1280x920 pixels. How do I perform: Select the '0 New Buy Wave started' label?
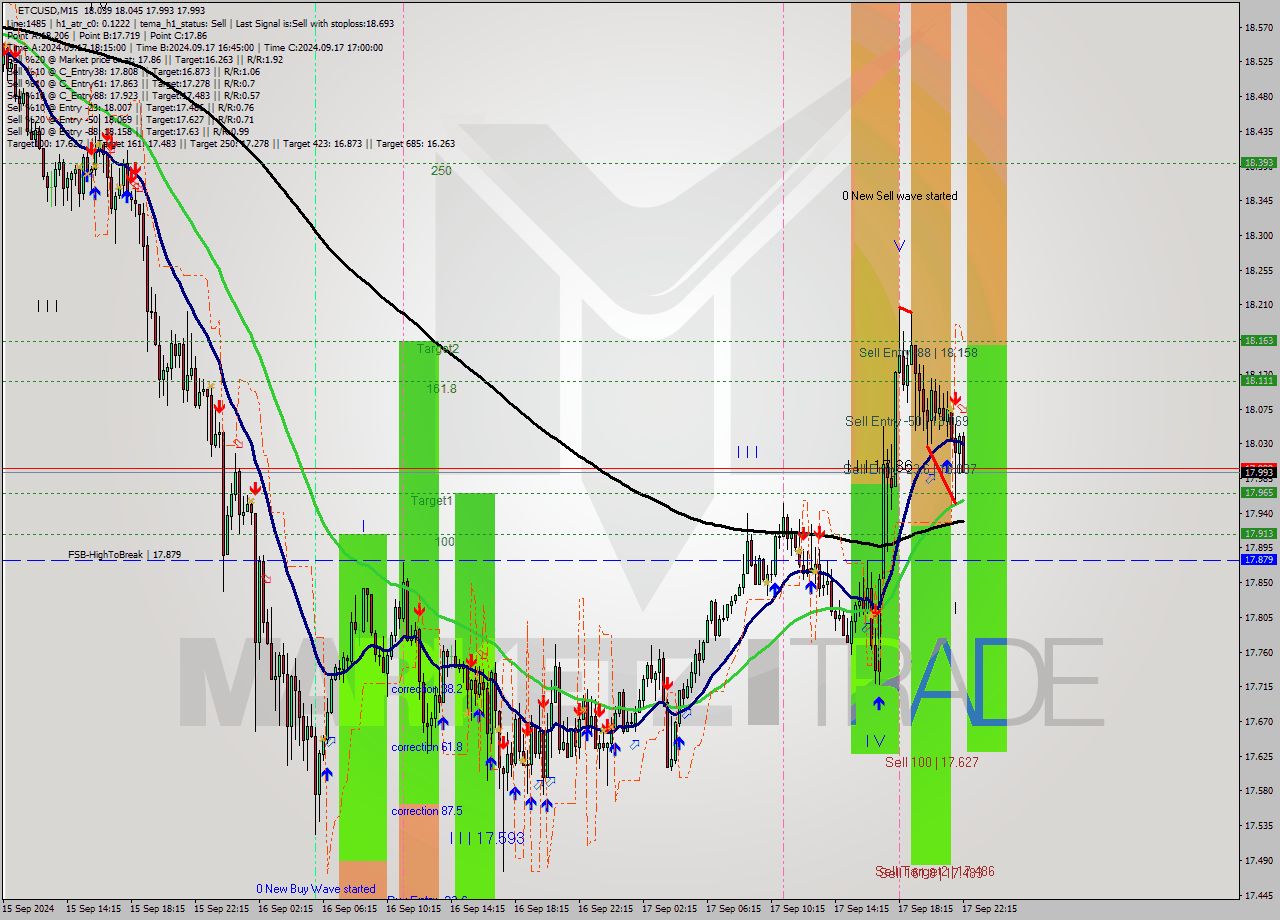(316, 889)
